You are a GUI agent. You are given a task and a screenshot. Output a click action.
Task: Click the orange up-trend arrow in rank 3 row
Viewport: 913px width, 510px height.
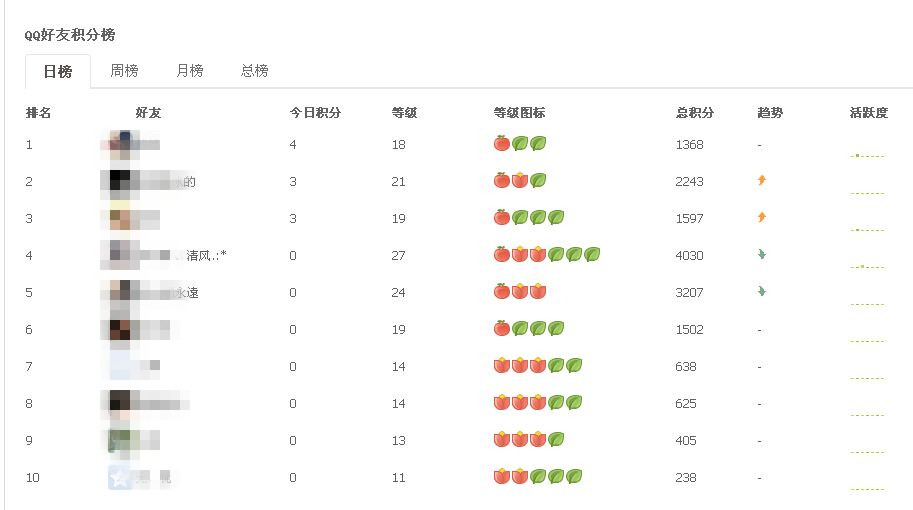(x=762, y=218)
